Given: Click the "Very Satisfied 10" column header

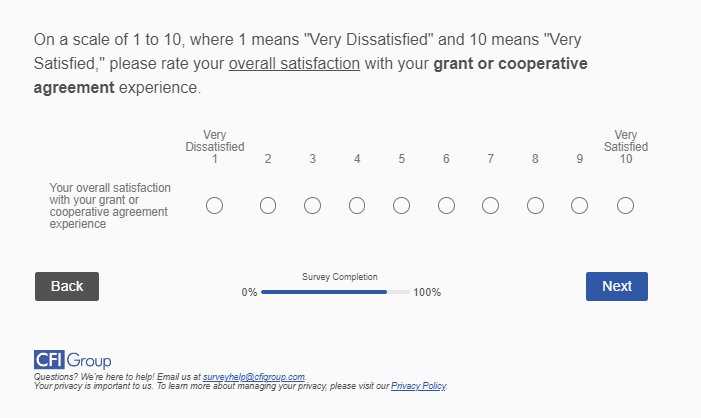Looking at the screenshot, I should tap(625, 147).
